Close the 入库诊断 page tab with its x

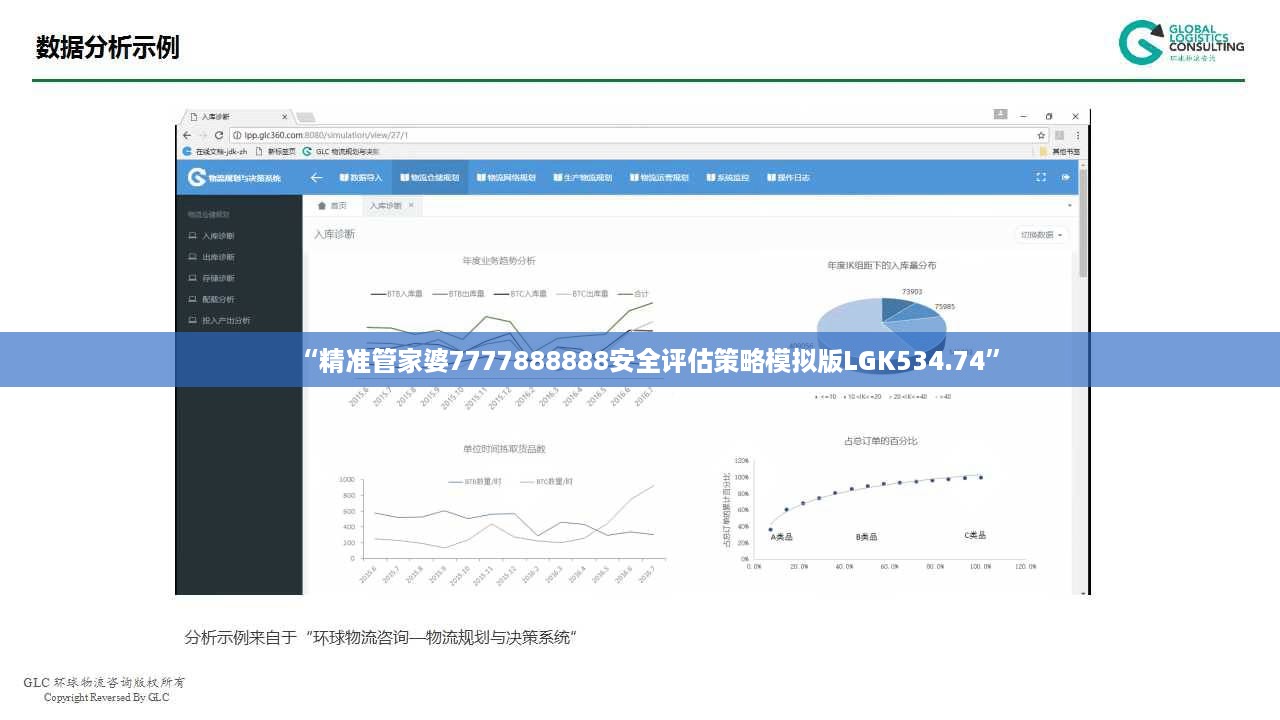tap(410, 205)
